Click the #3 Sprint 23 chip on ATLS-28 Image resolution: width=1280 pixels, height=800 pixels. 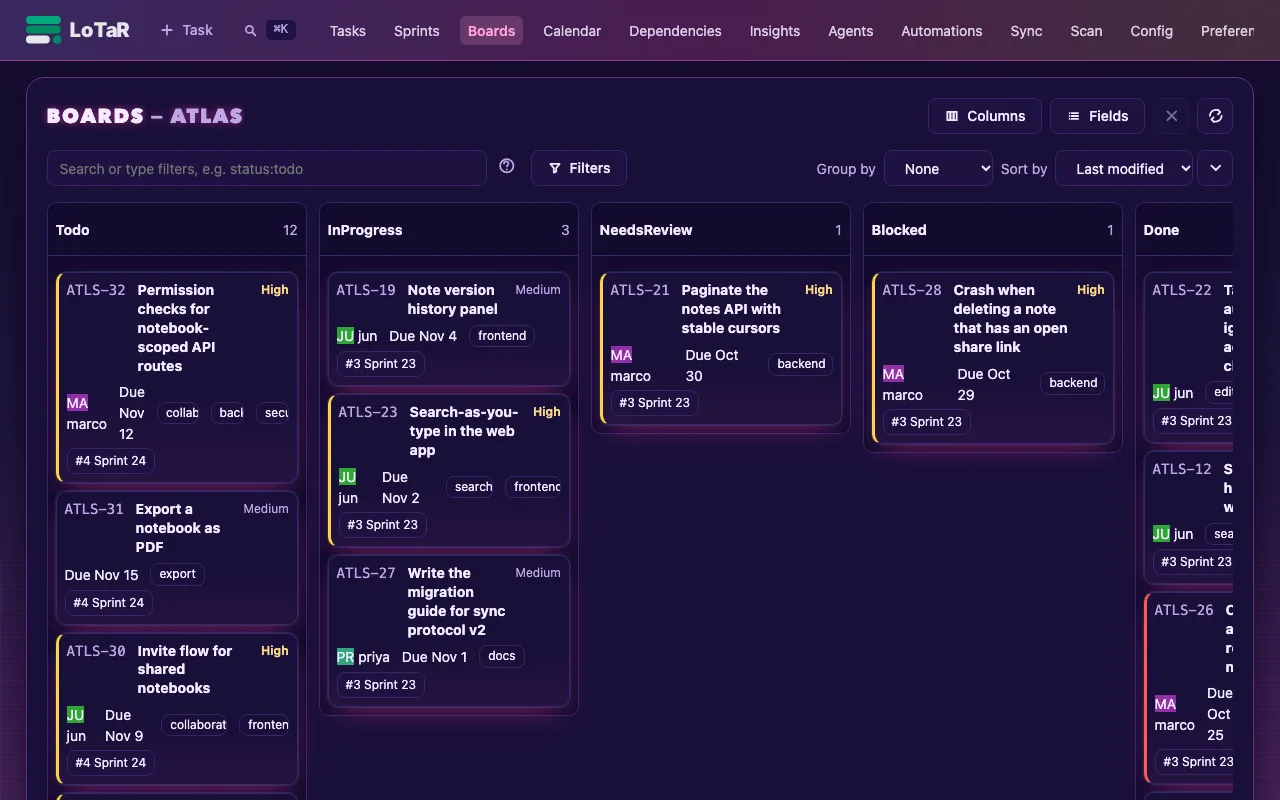tap(927, 422)
